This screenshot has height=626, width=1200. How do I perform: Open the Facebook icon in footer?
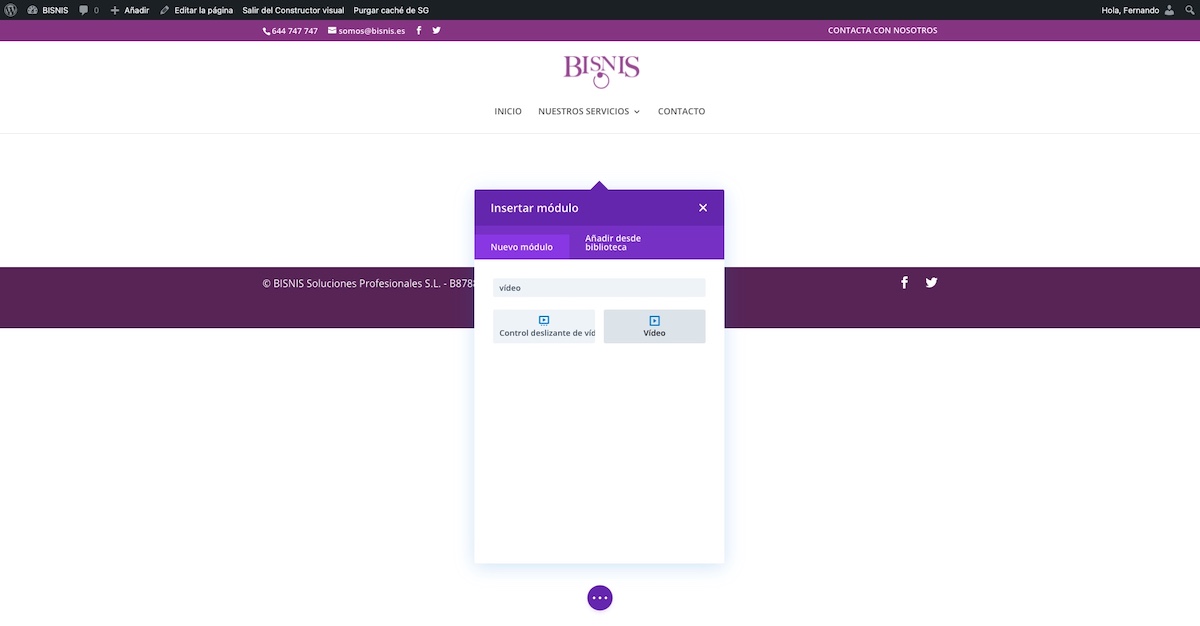pos(904,283)
